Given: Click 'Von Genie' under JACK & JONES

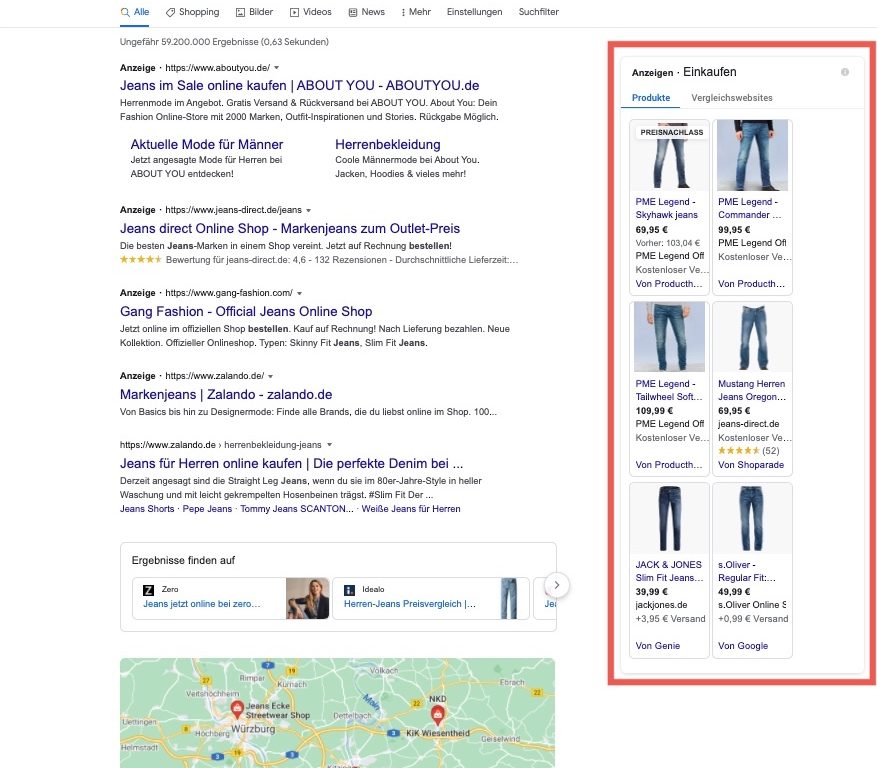Looking at the screenshot, I should [x=658, y=646].
